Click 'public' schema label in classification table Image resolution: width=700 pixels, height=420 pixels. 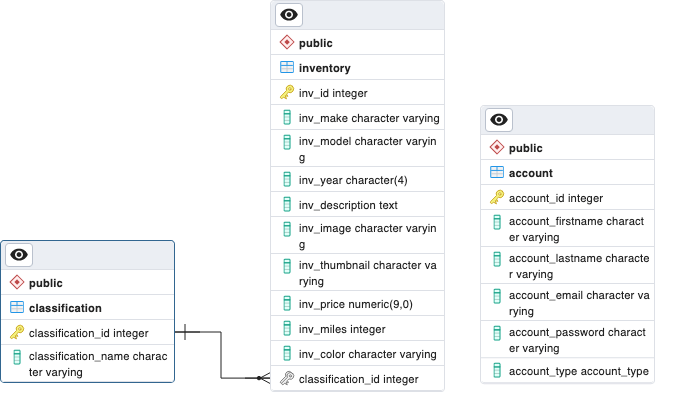click(x=46, y=283)
